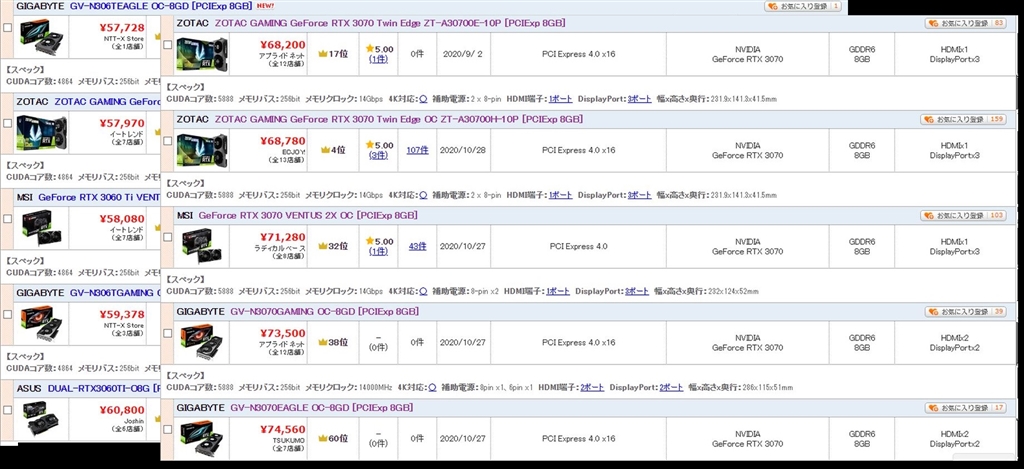The width and height of the screenshot is (1024, 469).
Task: Tick checkbox for ZOTAC Twin Edge ¥68,200
Action: click(168, 44)
